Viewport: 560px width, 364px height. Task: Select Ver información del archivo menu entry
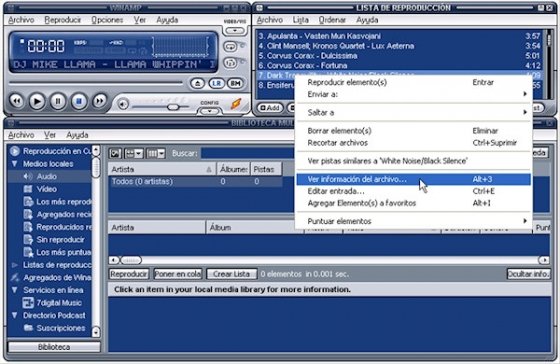[413, 179]
